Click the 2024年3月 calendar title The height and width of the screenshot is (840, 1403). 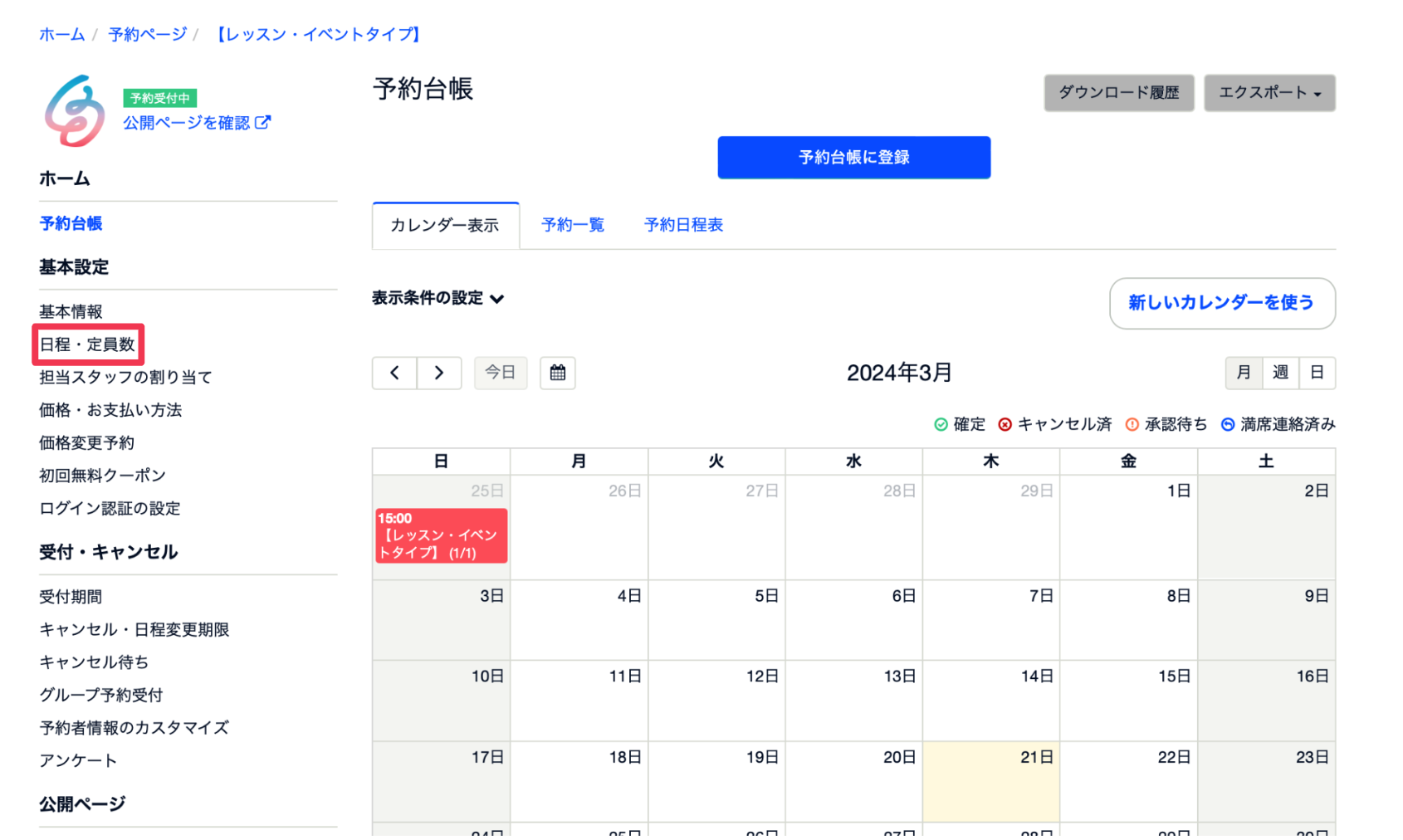(x=899, y=373)
